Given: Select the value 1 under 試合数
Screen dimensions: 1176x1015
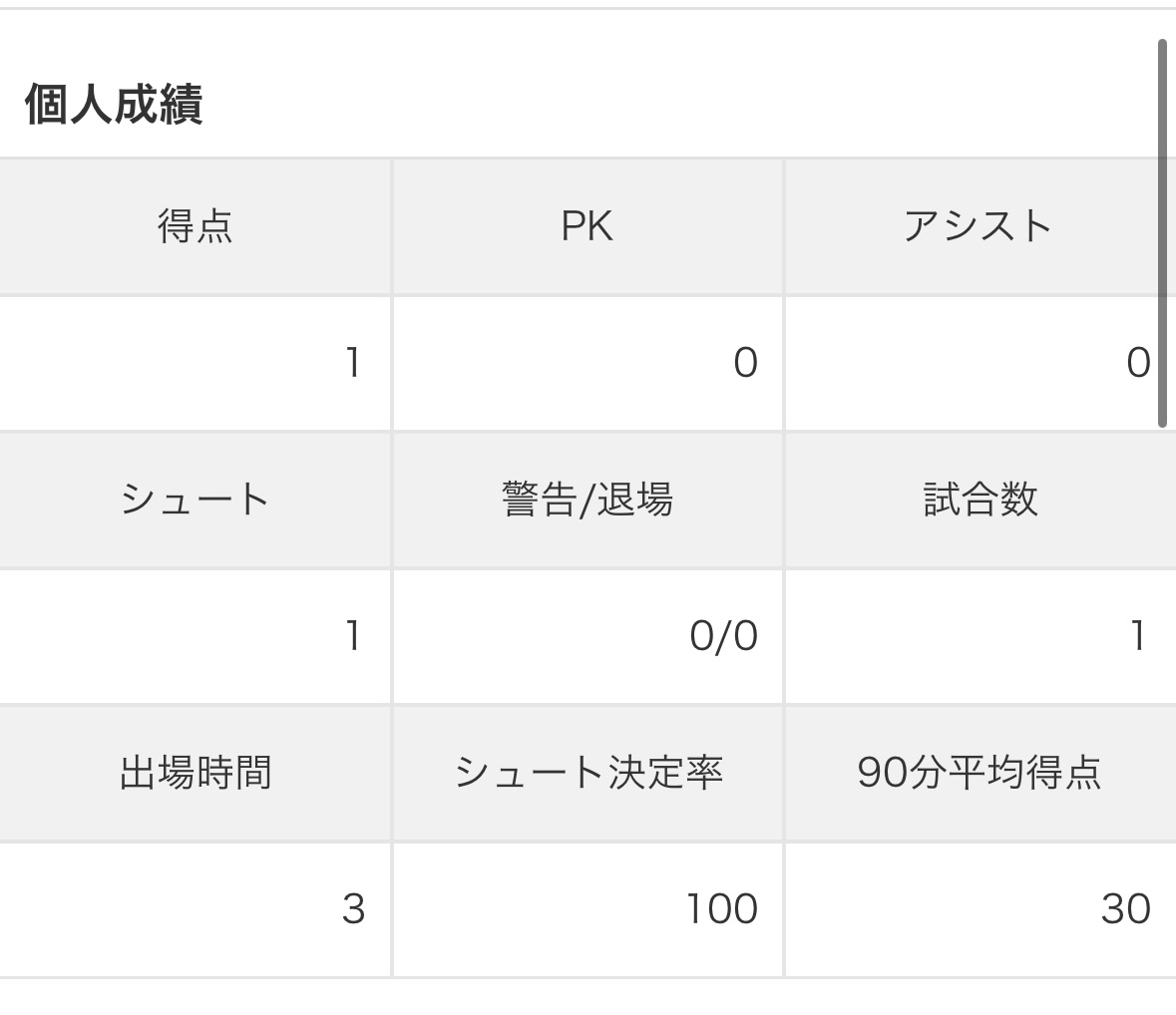Looking at the screenshot, I should [x=1137, y=636].
